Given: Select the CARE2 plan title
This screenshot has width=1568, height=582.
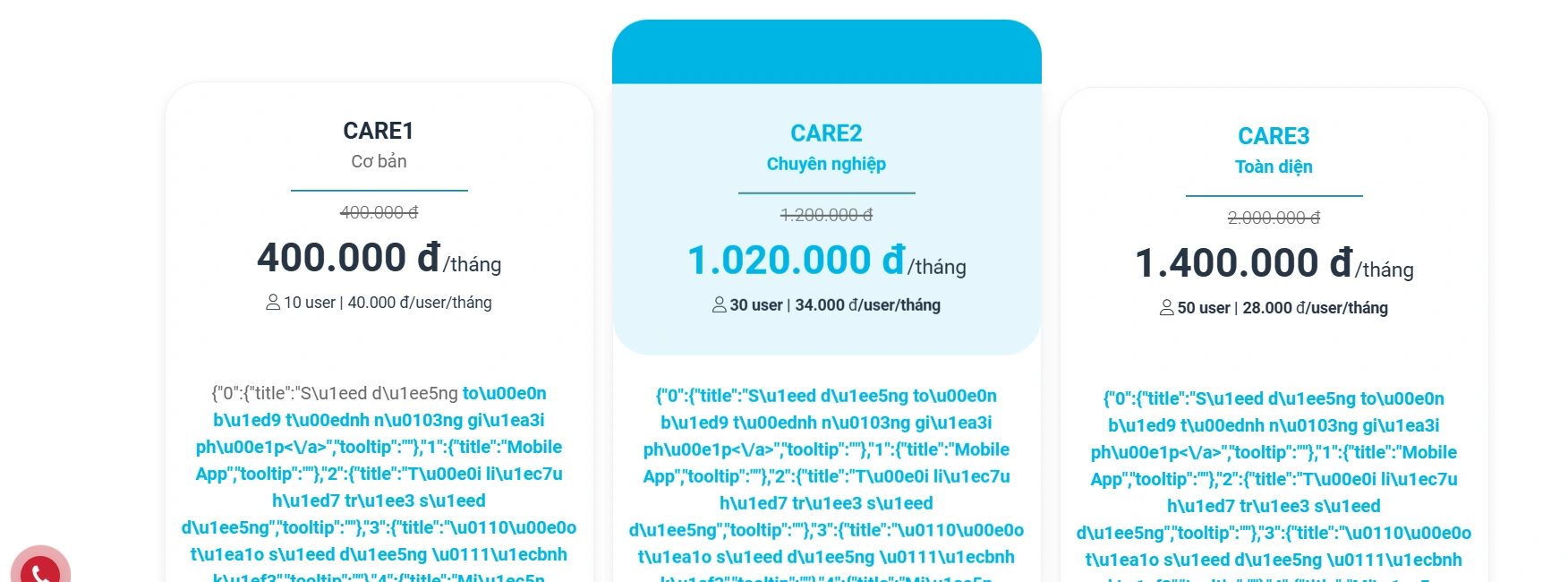Looking at the screenshot, I should (x=826, y=133).
